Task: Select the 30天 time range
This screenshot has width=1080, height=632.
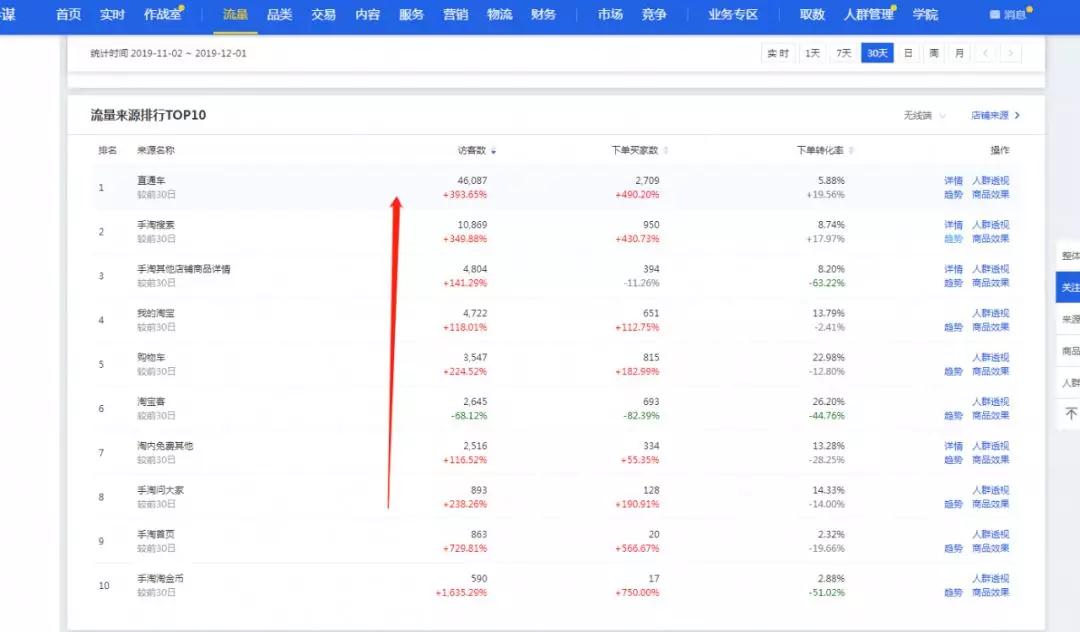Action: (x=877, y=53)
